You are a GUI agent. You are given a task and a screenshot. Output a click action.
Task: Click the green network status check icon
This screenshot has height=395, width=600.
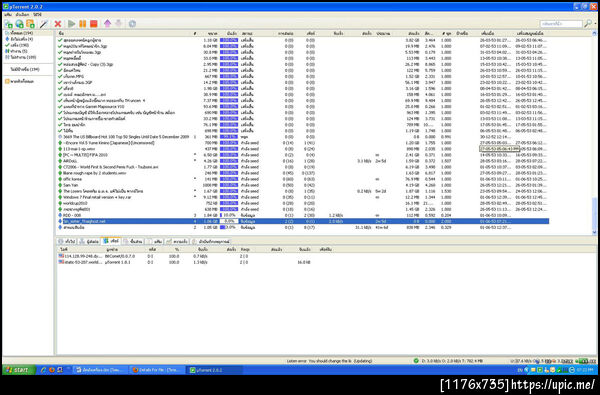click(416, 361)
